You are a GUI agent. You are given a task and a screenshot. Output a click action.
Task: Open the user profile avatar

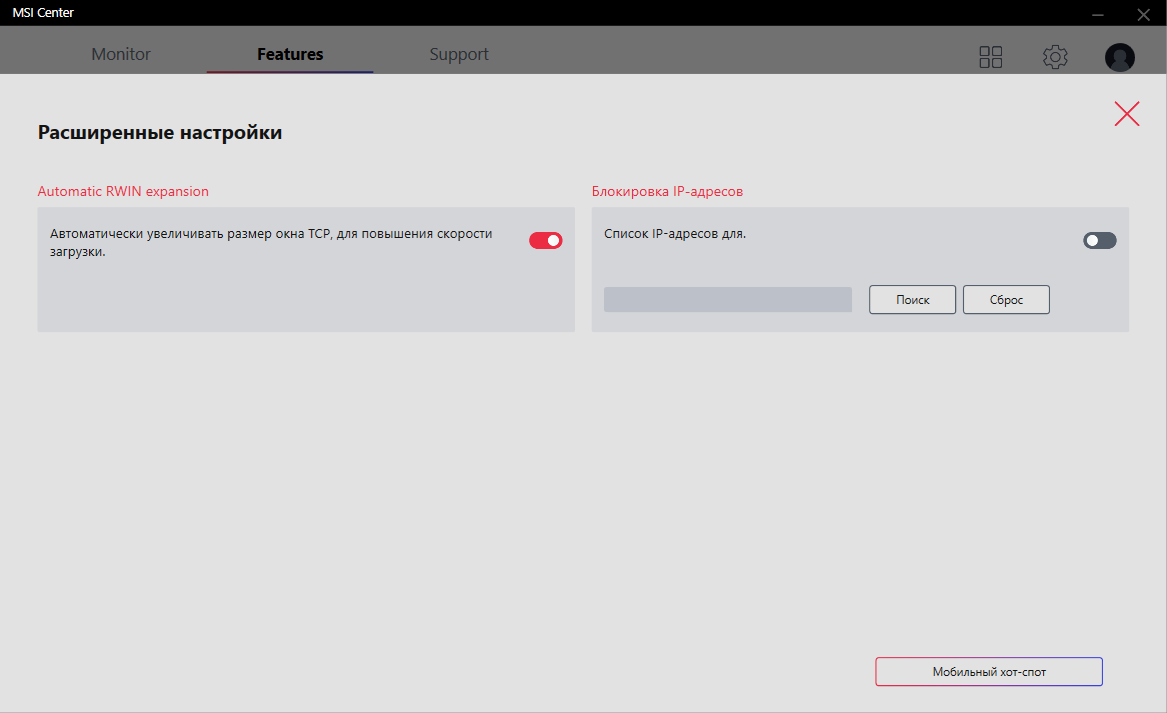1119,57
